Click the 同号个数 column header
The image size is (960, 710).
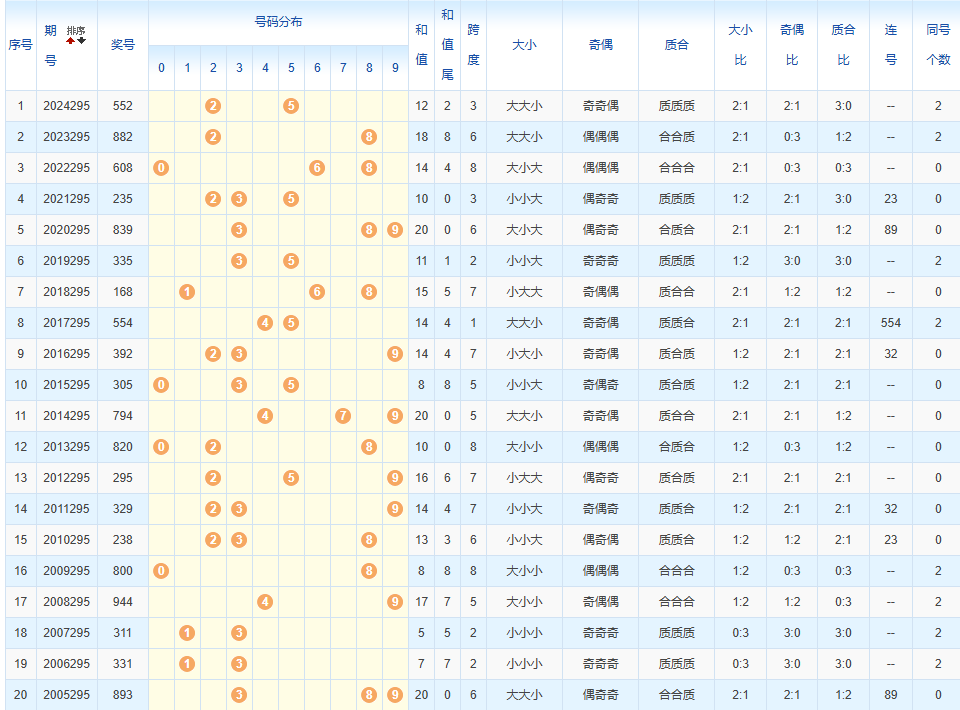pos(938,45)
